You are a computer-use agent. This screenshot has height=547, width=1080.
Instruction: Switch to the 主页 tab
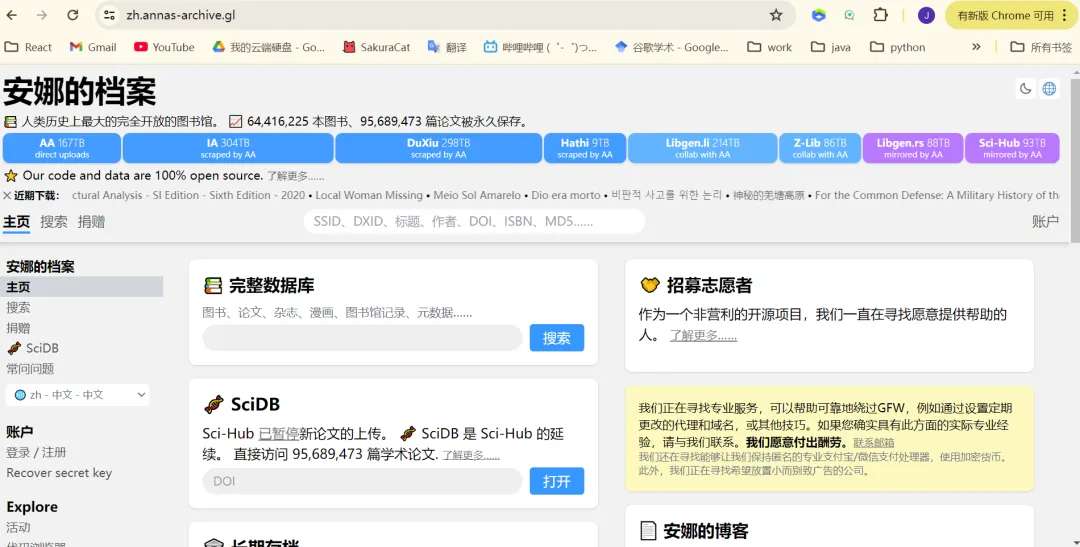pos(17,222)
